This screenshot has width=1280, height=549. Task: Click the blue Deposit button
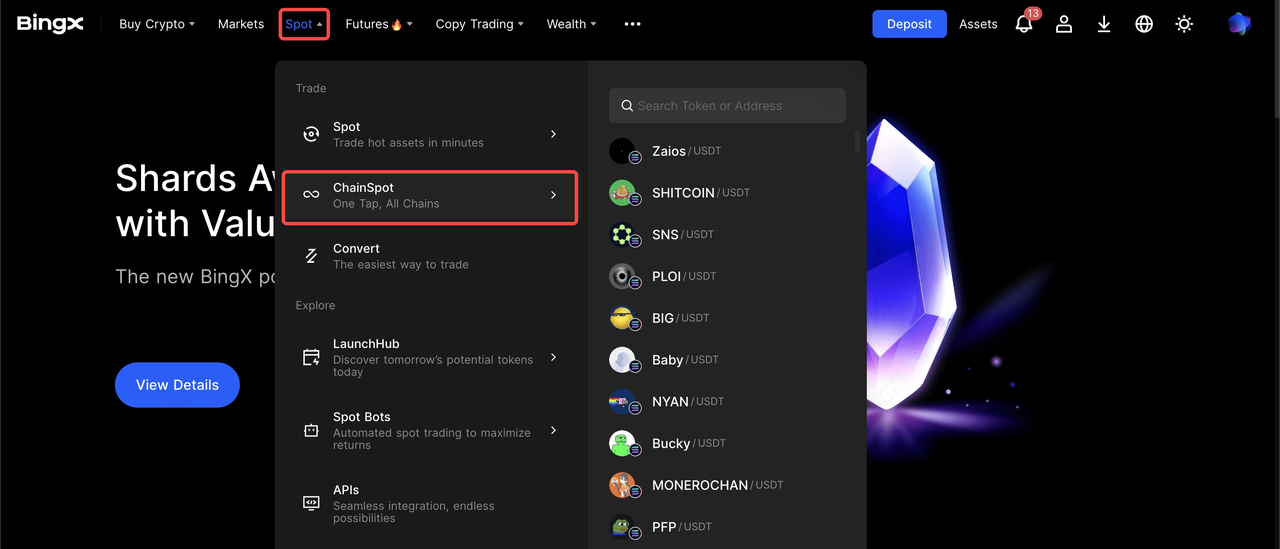[x=909, y=24]
